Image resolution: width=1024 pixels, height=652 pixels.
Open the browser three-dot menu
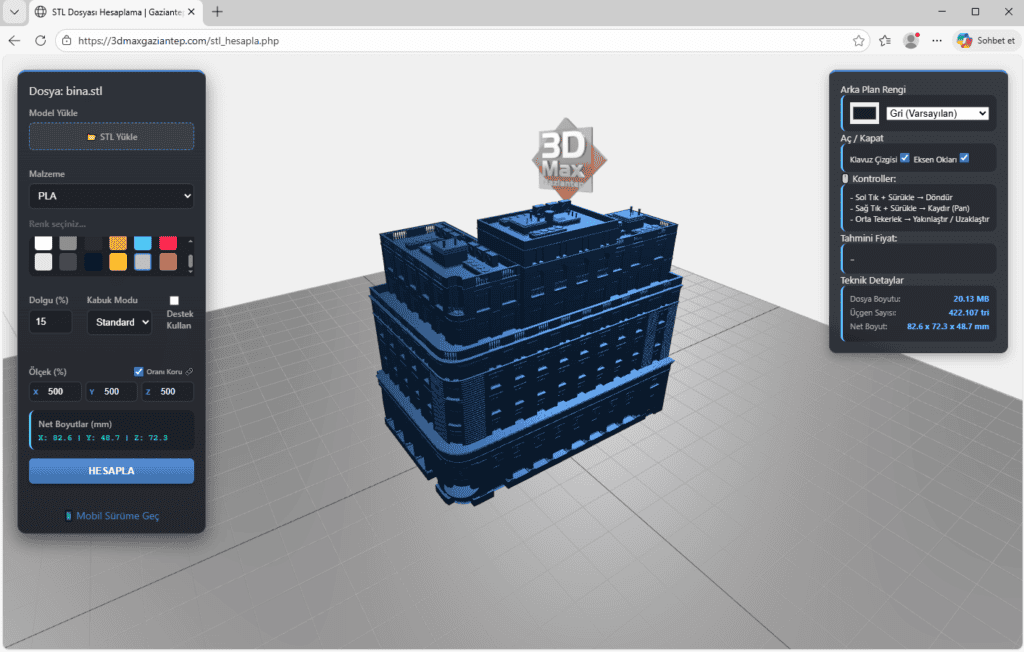936,40
